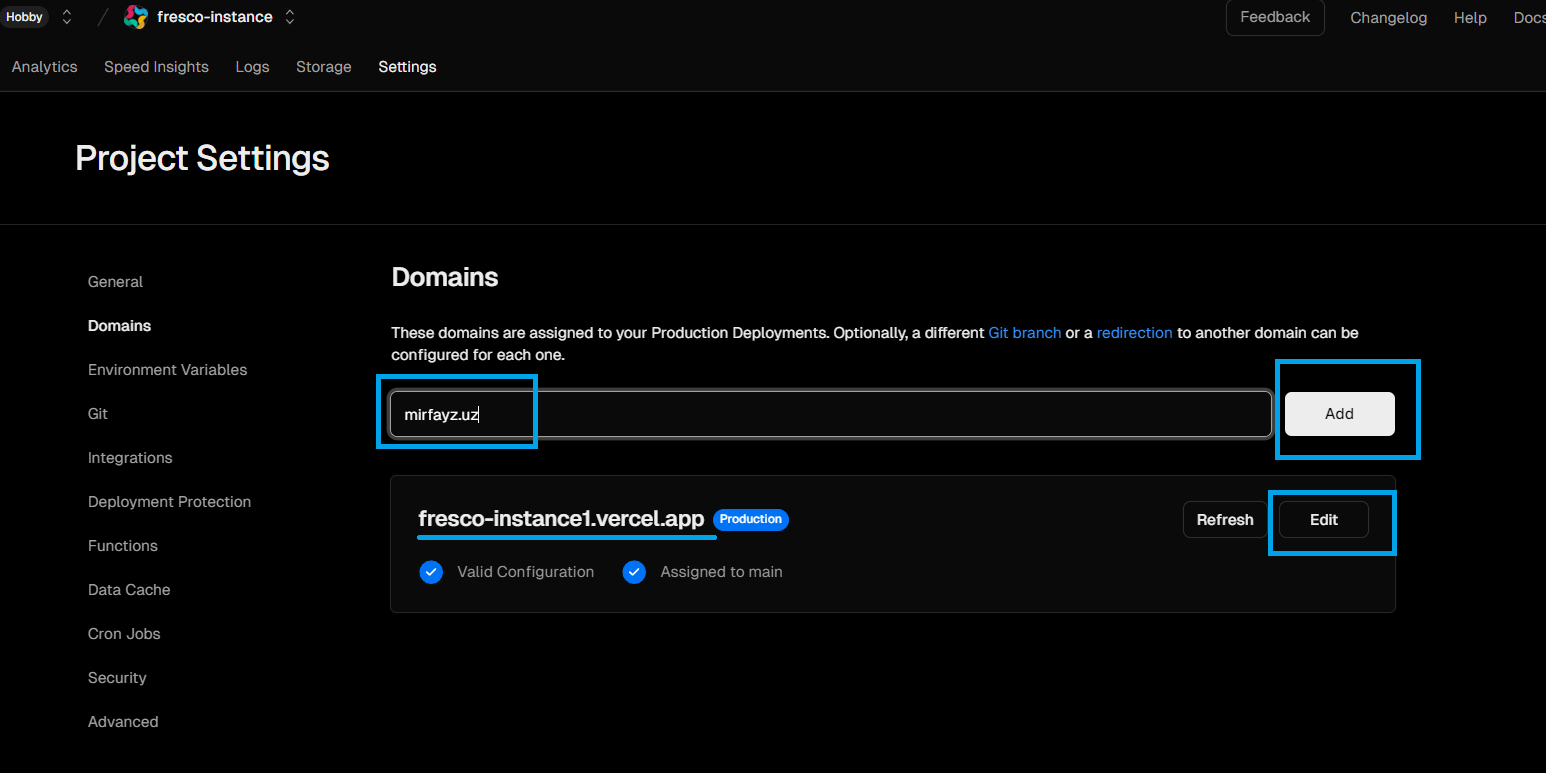This screenshot has height=773, width=1546.
Task: Follow the Git branch link
Action: coord(1024,333)
